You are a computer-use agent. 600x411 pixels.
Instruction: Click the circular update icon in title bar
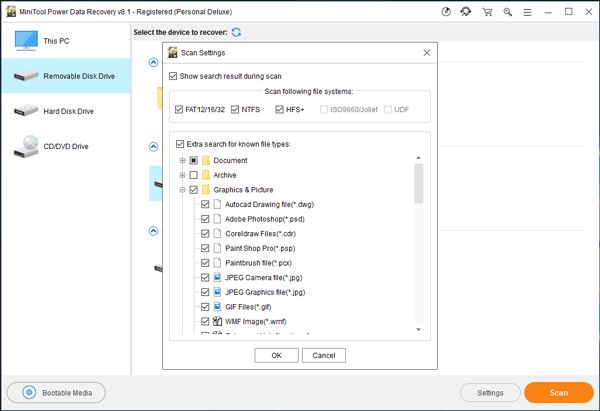[446, 12]
